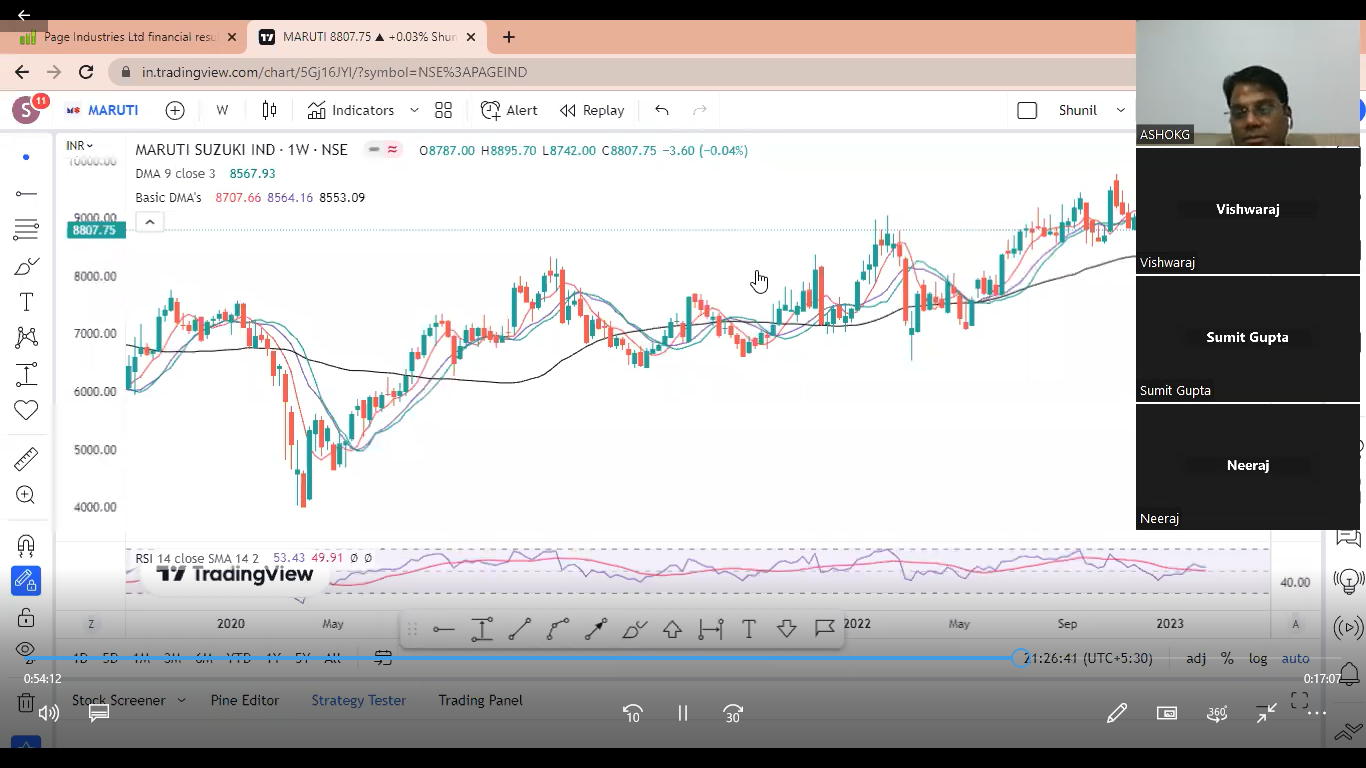Select the candlestick chart style icon
This screenshot has height=768, width=1366.
point(269,110)
